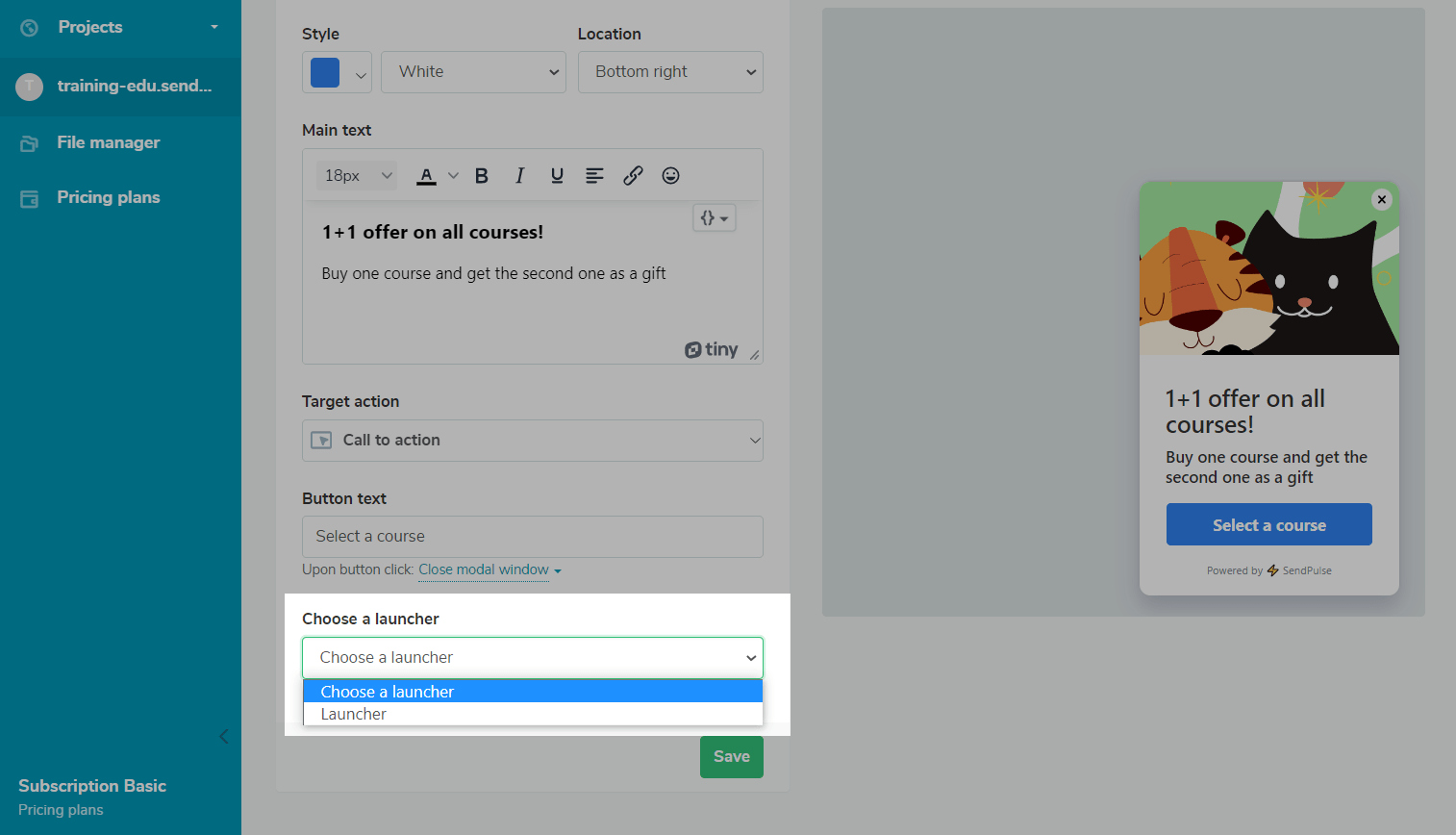1456x835 pixels.
Task: Select the Launcher option from the list
Action: pyautogui.click(x=533, y=714)
